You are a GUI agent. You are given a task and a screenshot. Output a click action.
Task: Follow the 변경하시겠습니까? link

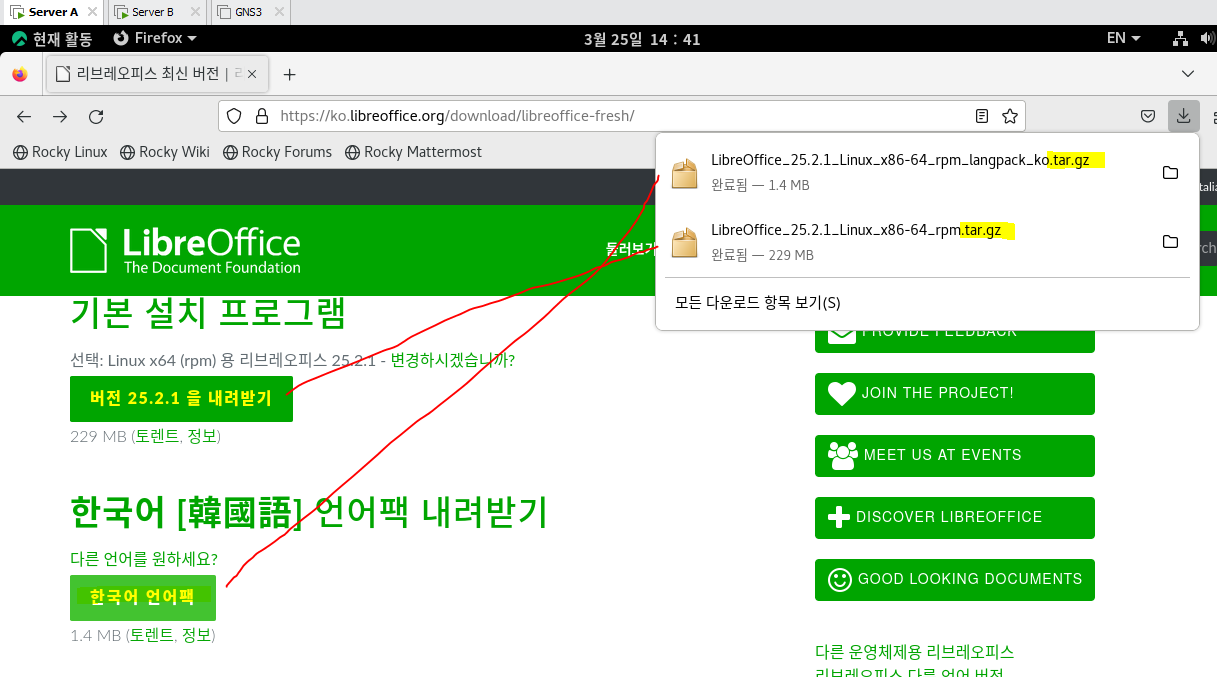click(452, 360)
